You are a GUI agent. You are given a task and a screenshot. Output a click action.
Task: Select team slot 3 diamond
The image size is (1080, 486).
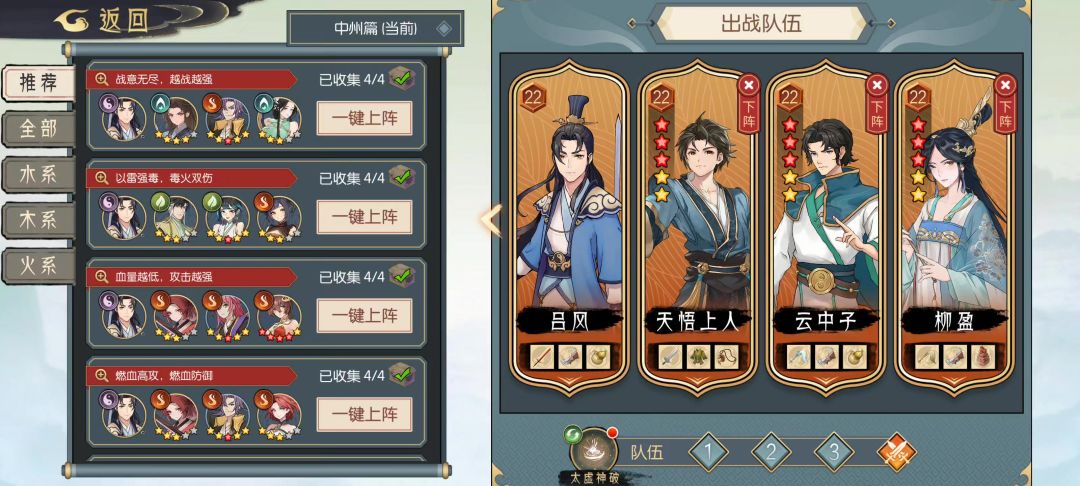[833, 452]
